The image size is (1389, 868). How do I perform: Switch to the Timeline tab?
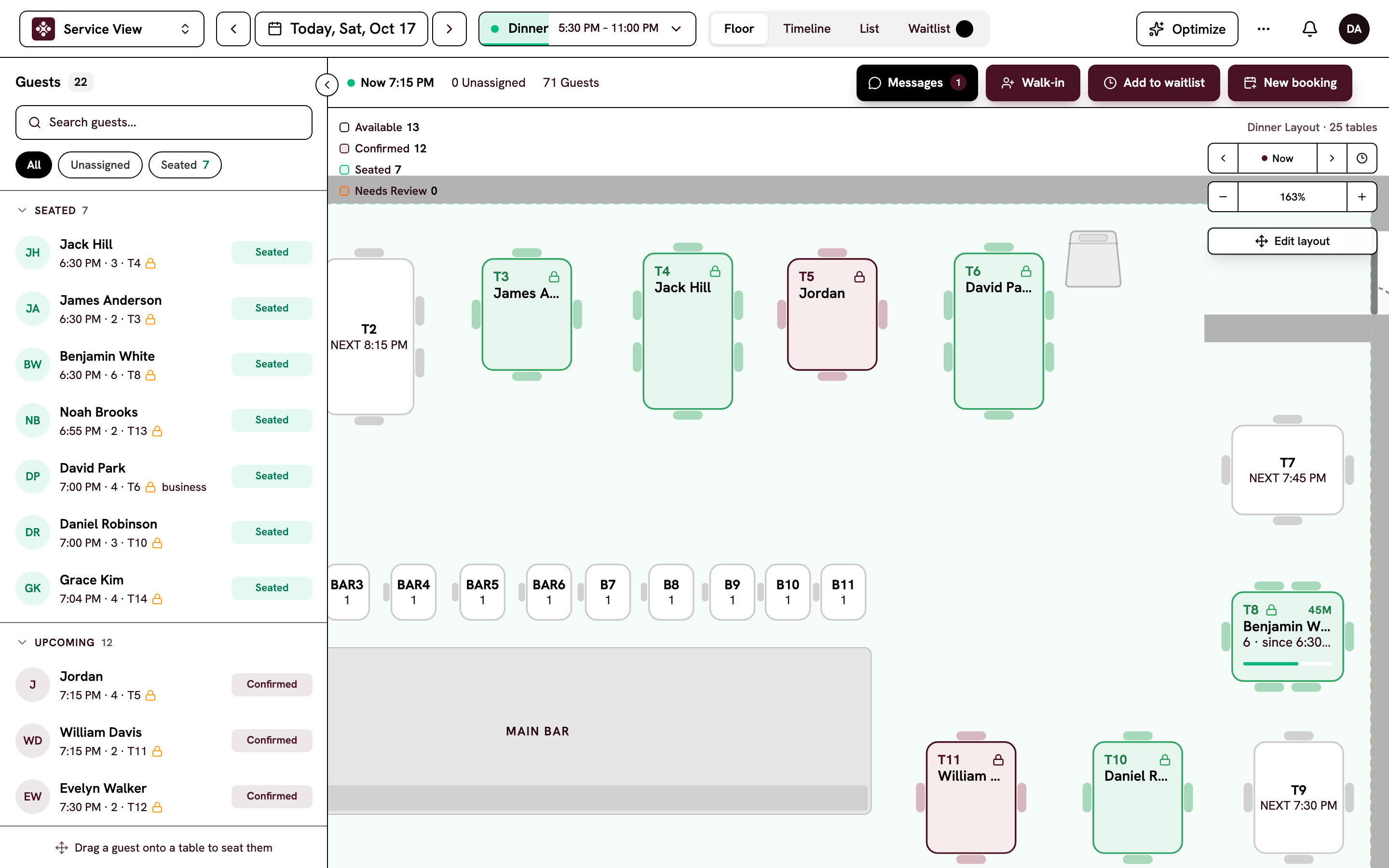[x=806, y=29]
